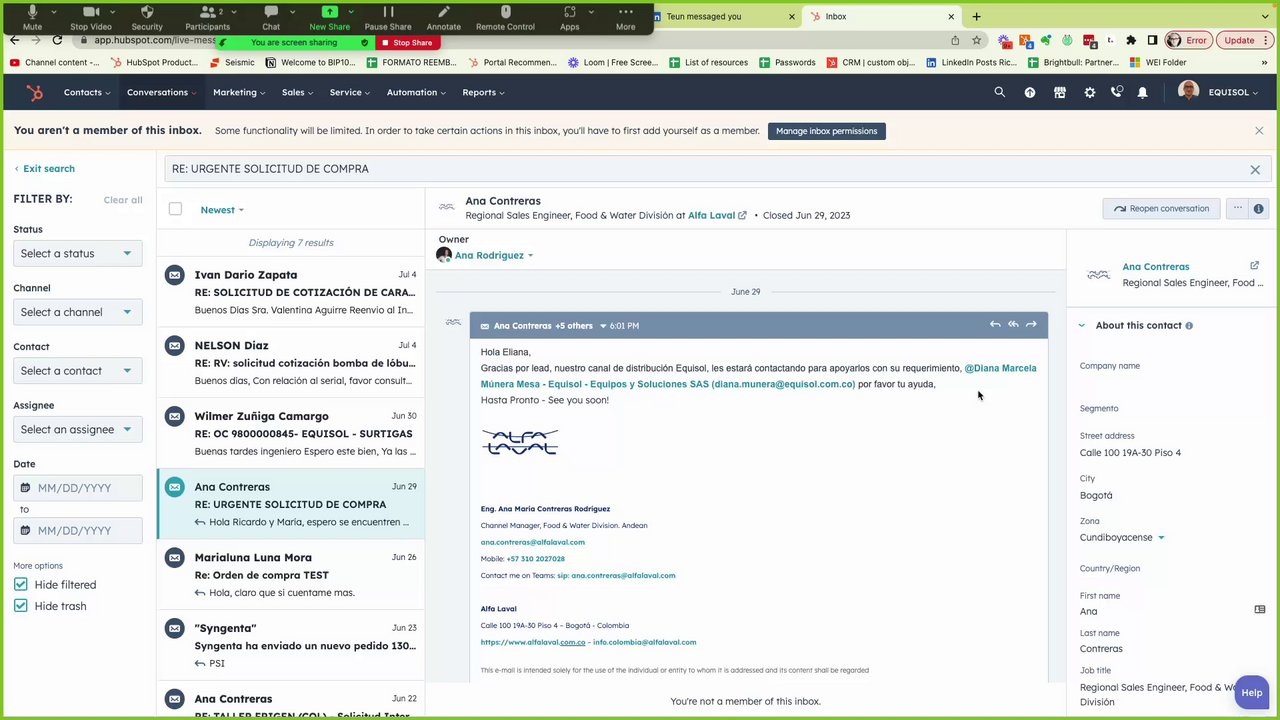Open the Marketing menu

(239, 92)
